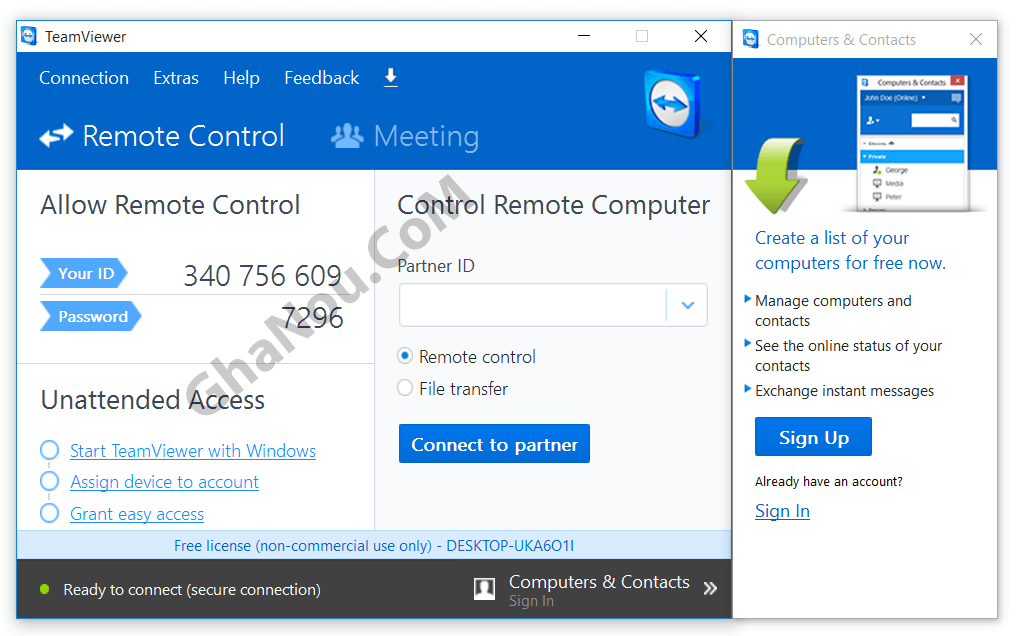The width and height of the screenshot is (1016, 636).
Task: Select the File transfer radio button
Action: pos(405,388)
